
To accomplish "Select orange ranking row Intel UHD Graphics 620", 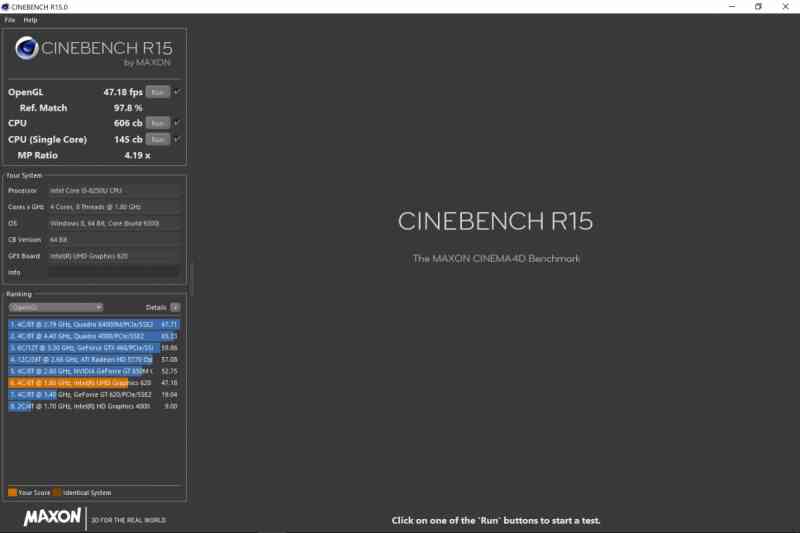I will tap(94, 383).
